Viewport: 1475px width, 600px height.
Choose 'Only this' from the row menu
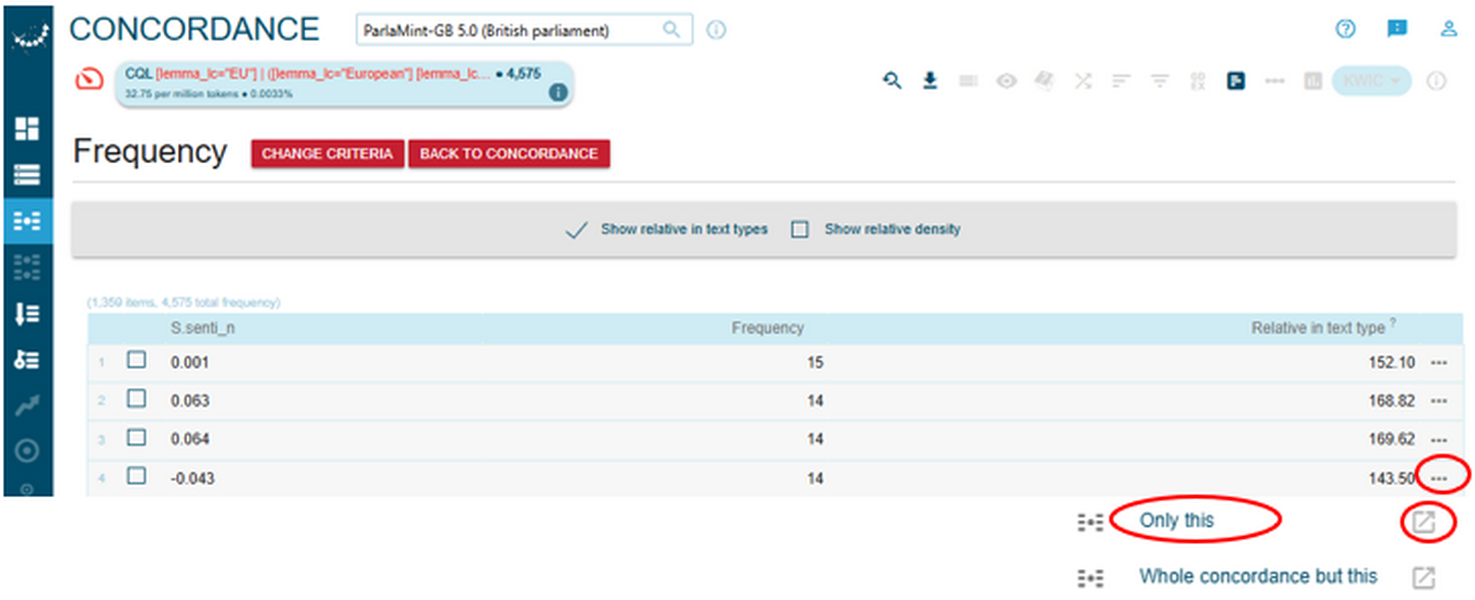tap(1176, 521)
